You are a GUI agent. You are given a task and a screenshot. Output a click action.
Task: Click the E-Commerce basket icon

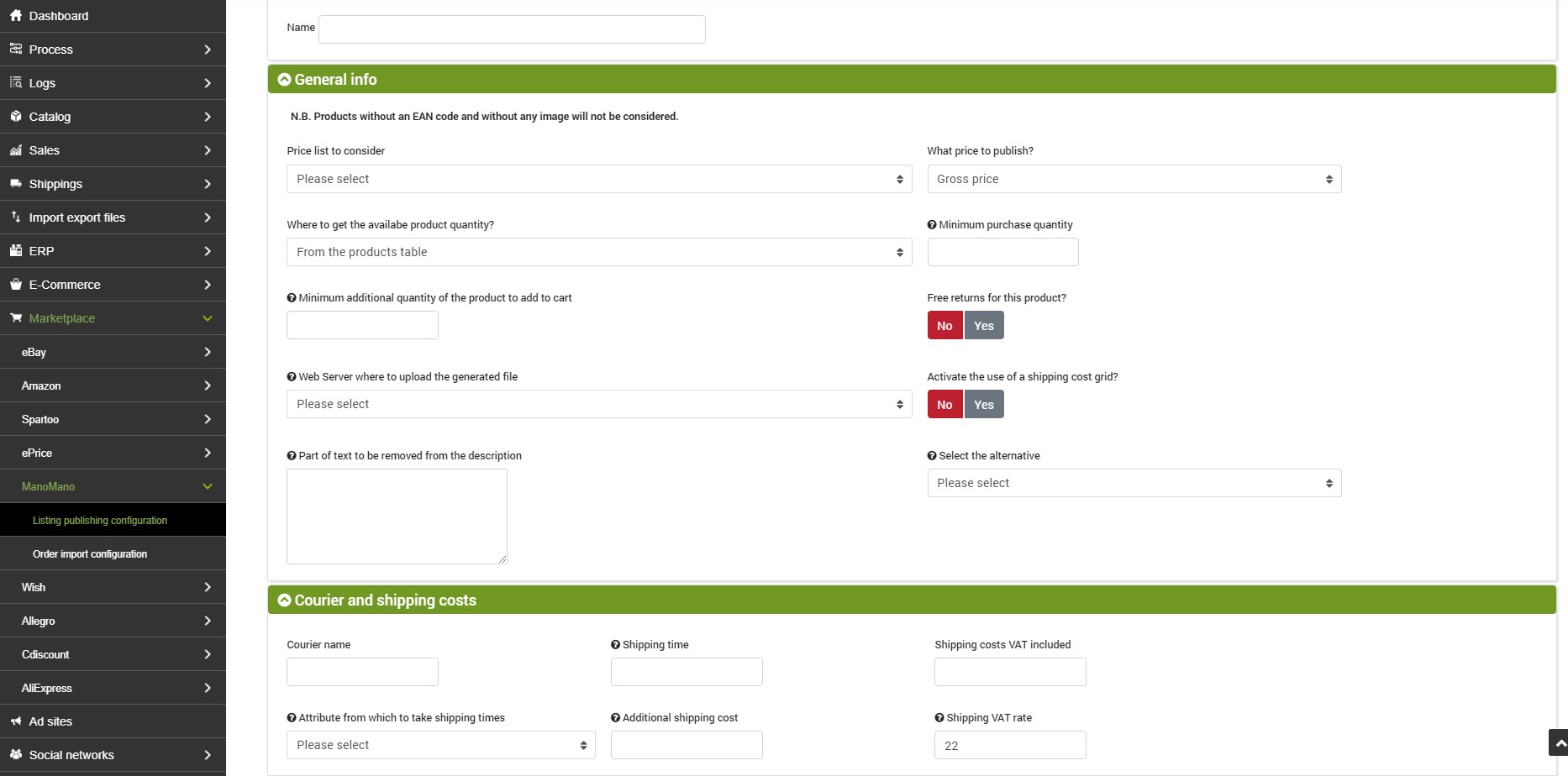click(x=16, y=285)
